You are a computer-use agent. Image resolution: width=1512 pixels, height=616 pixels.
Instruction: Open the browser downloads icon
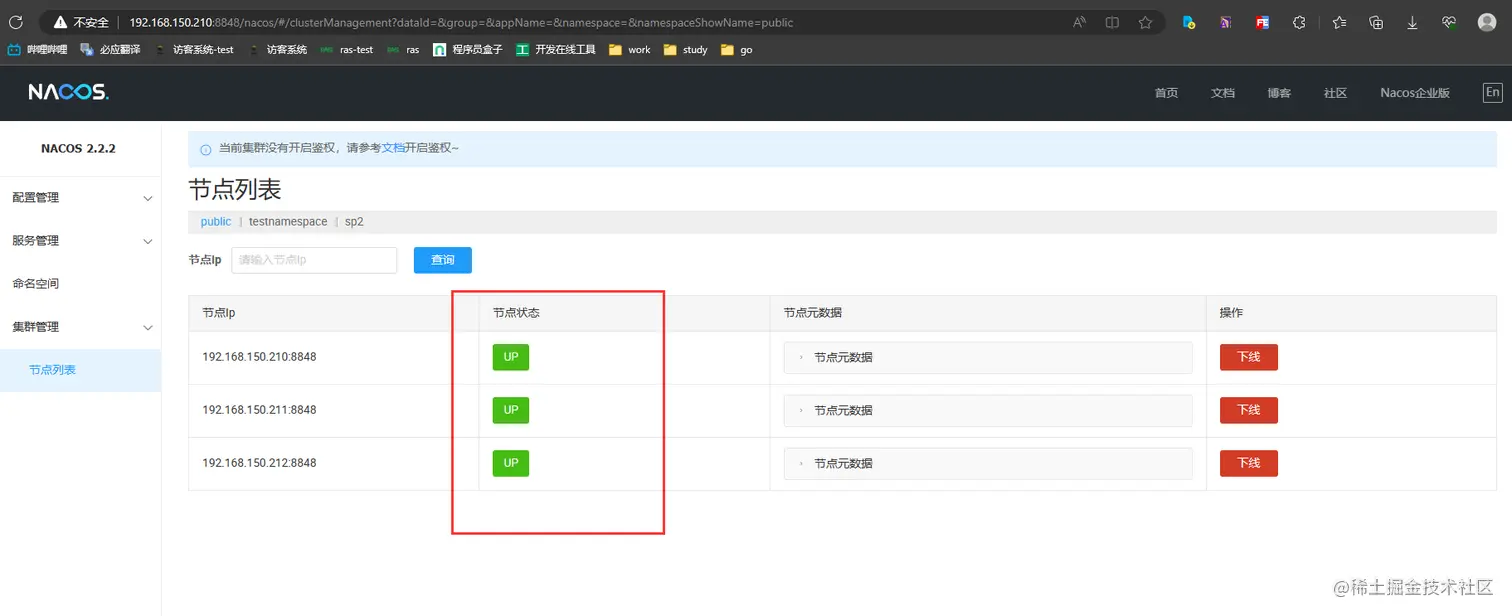(1412, 22)
